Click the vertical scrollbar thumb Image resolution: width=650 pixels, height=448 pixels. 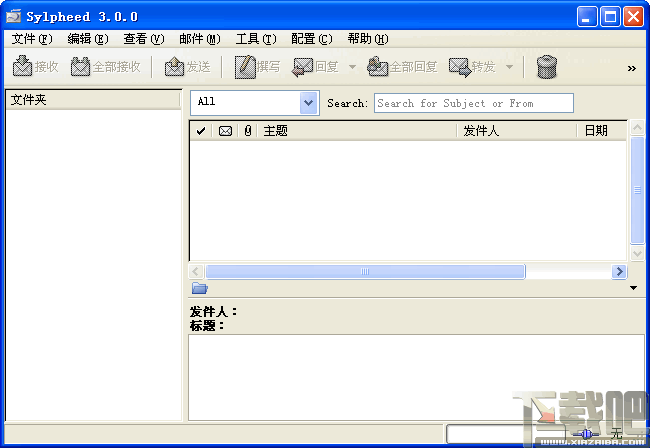637,190
